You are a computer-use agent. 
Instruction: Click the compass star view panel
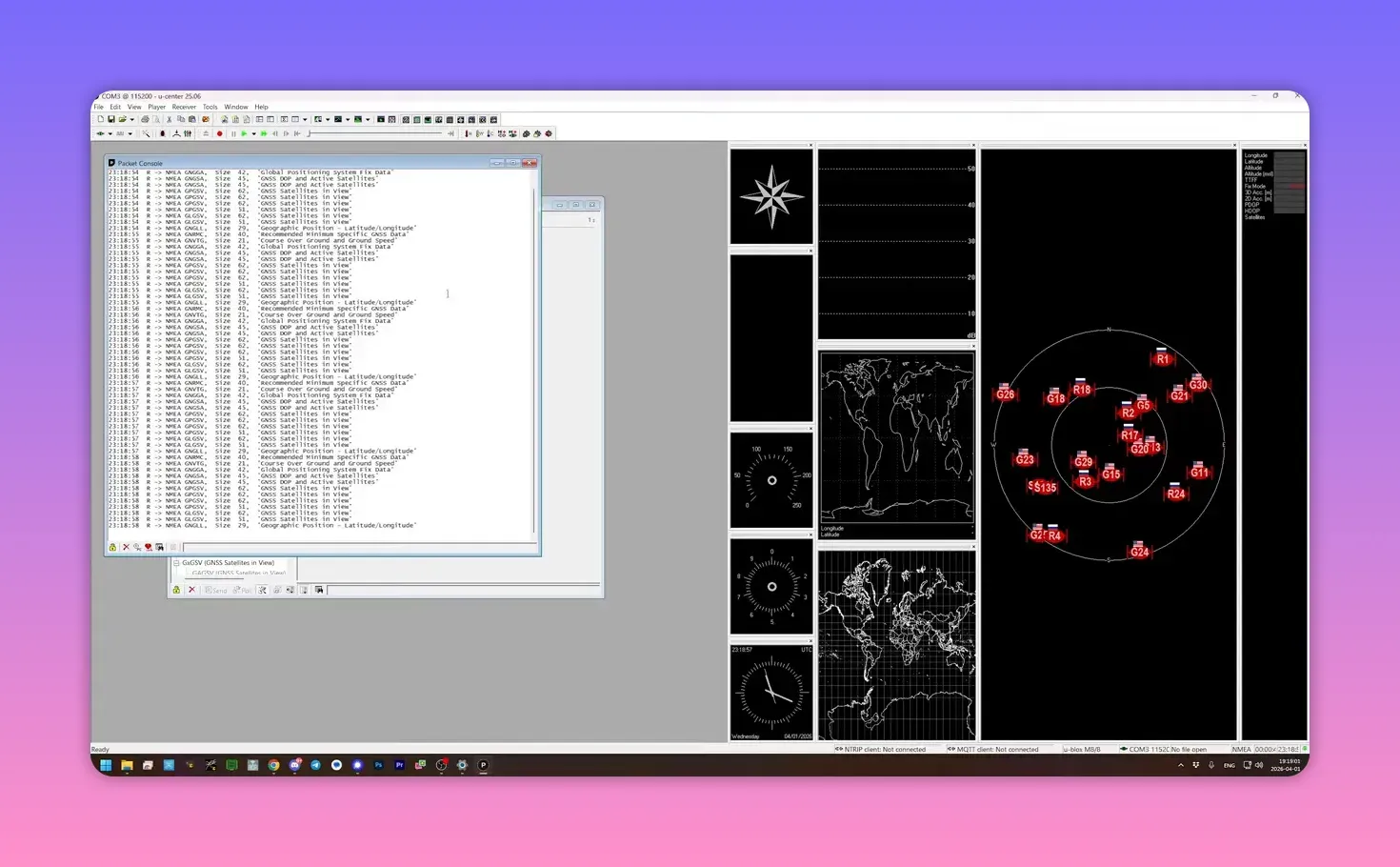pyautogui.click(x=771, y=197)
